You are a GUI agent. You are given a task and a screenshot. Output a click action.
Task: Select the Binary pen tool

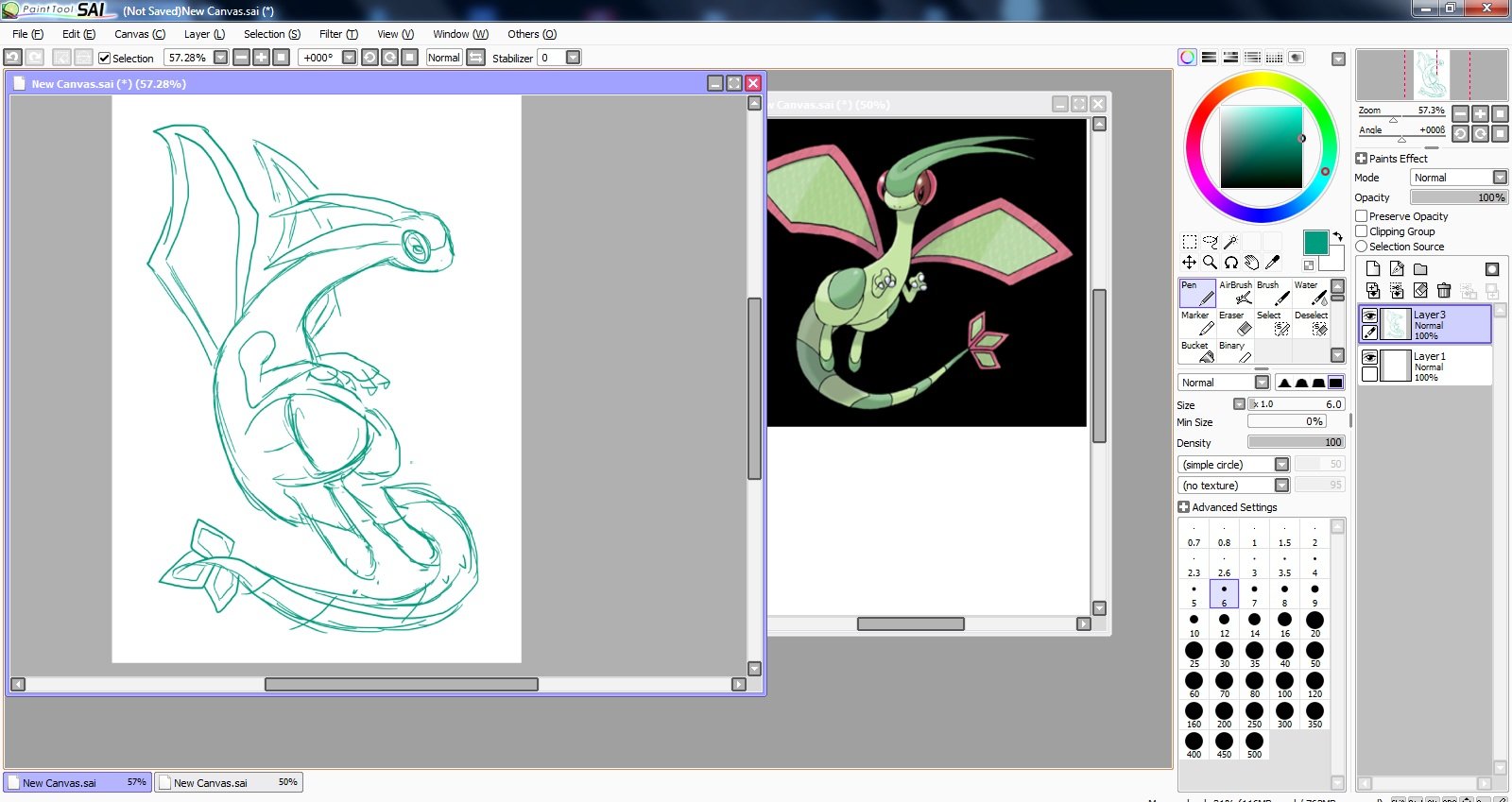coord(1234,351)
